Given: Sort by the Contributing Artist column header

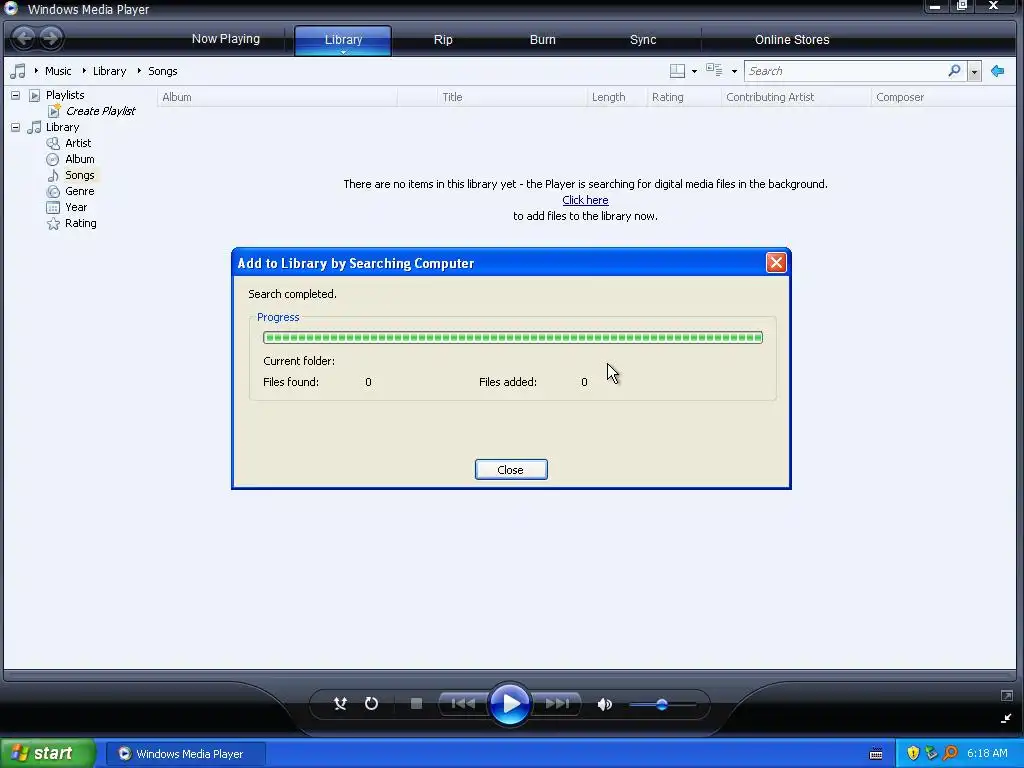Looking at the screenshot, I should 795,97.
